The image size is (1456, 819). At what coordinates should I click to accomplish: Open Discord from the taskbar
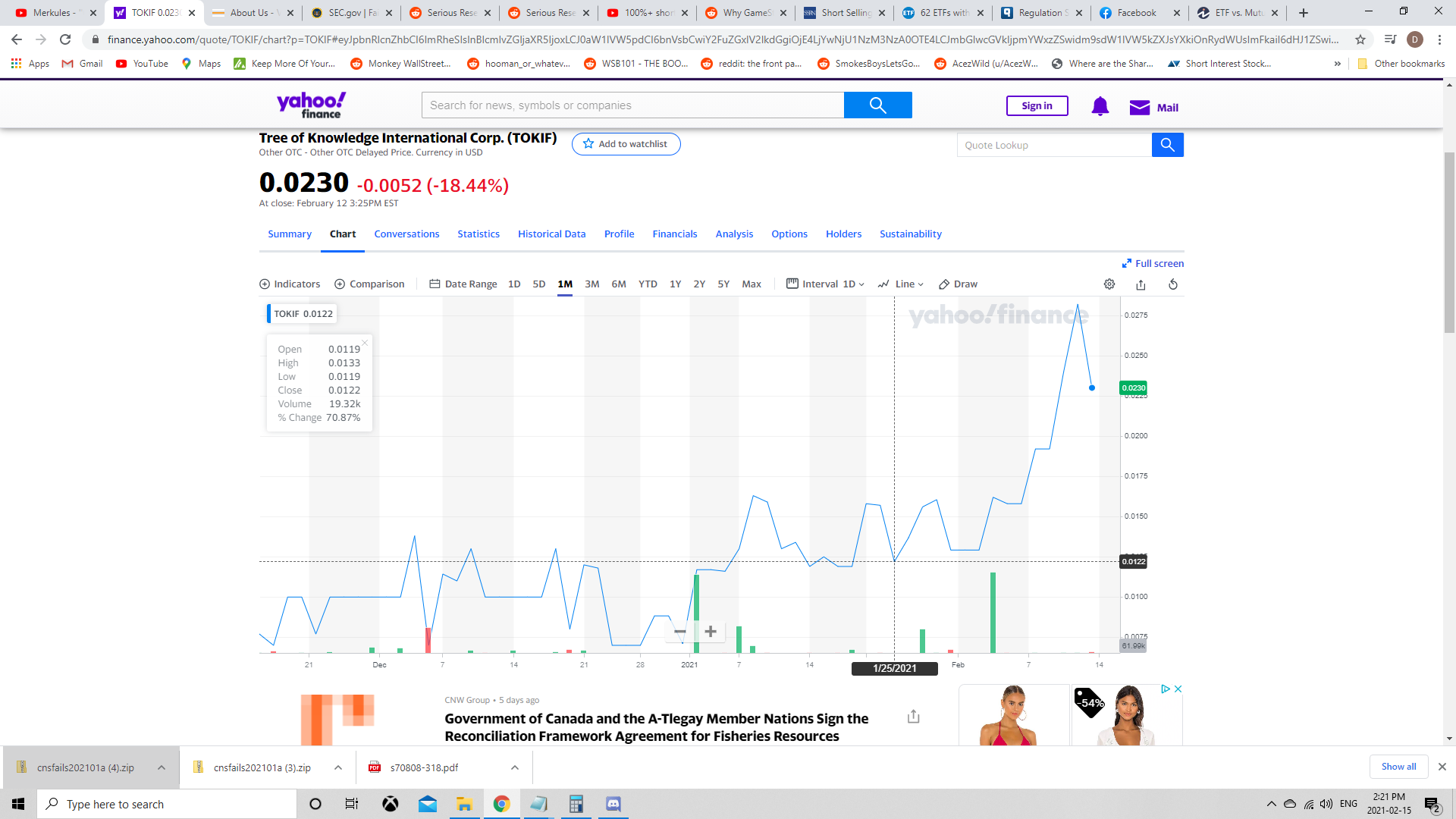pyautogui.click(x=613, y=804)
